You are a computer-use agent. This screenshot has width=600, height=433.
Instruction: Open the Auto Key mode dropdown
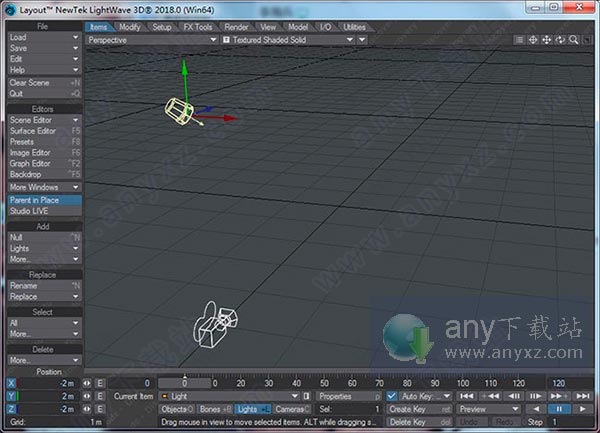coord(426,396)
